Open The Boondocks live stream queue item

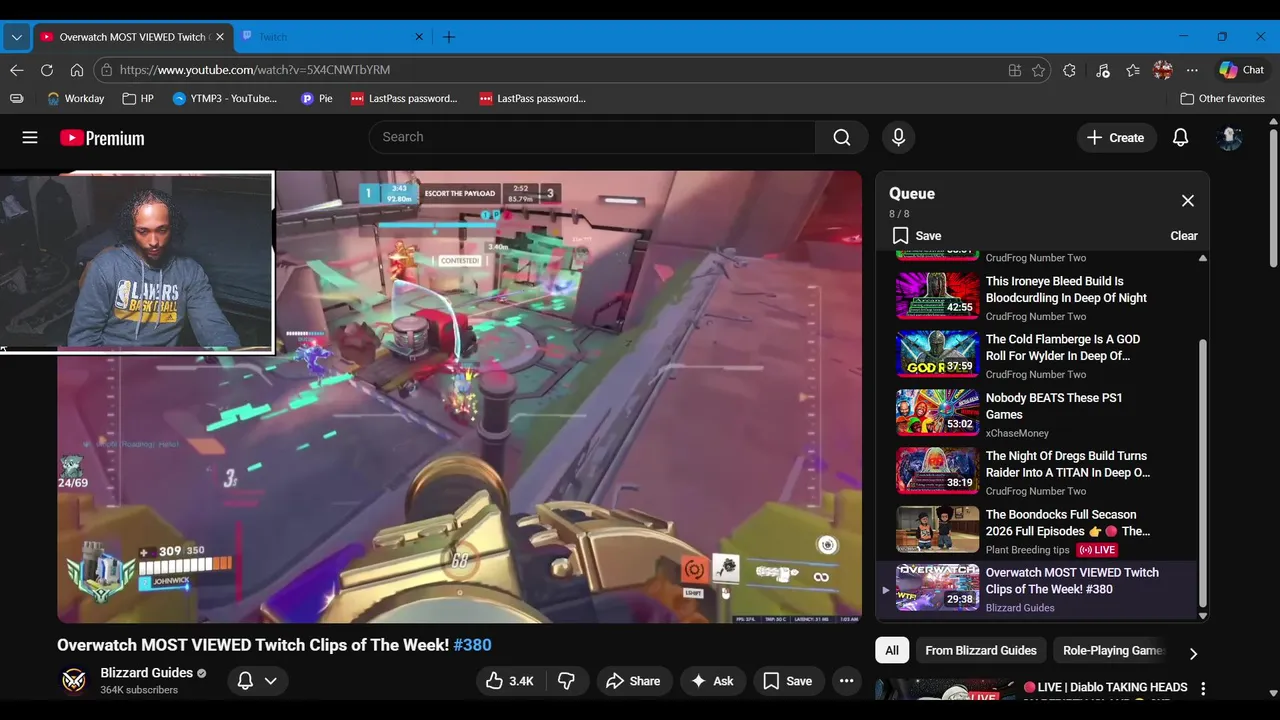(1037, 530)
